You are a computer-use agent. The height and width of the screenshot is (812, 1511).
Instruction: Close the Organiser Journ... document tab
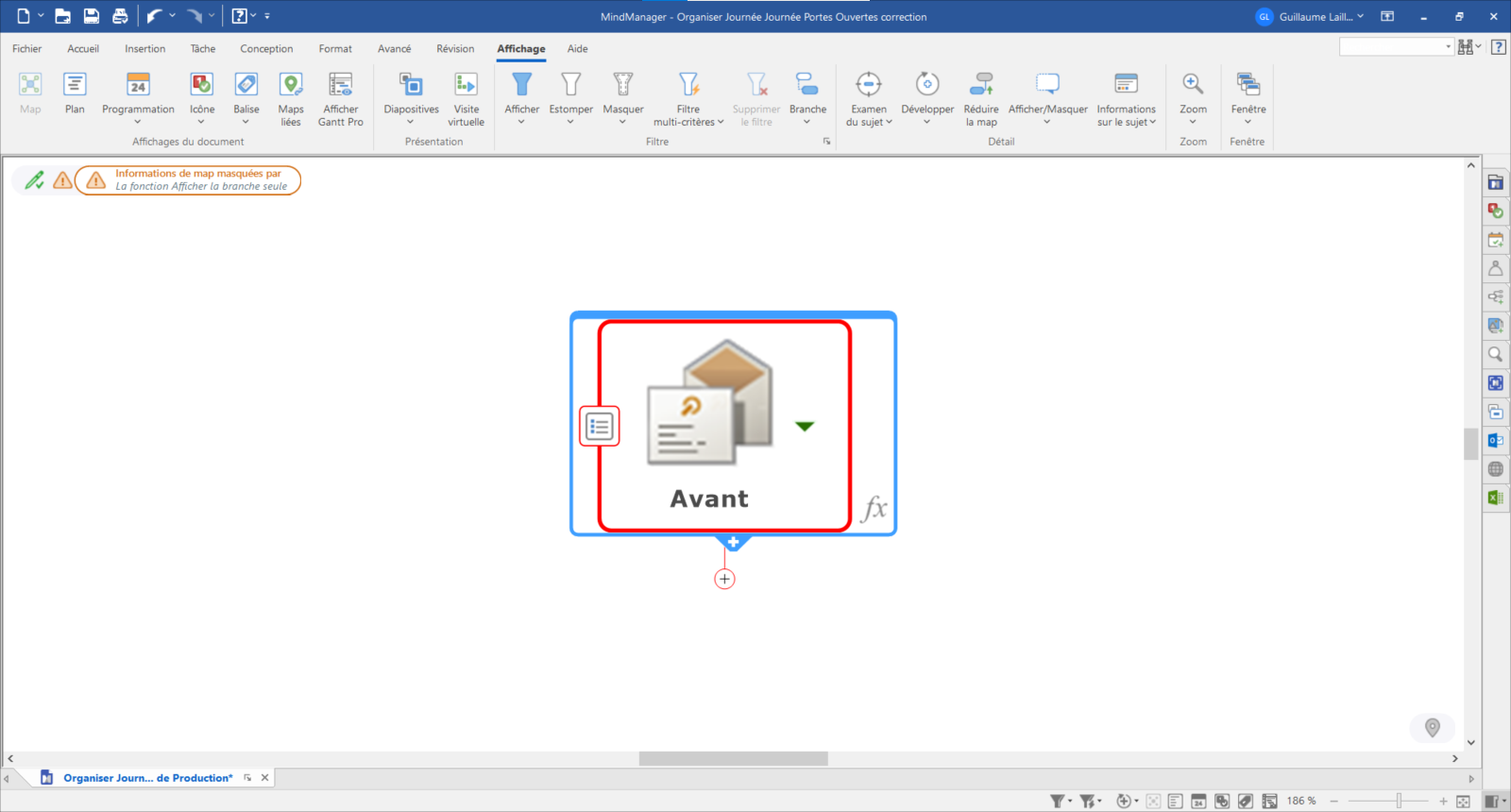265,778
